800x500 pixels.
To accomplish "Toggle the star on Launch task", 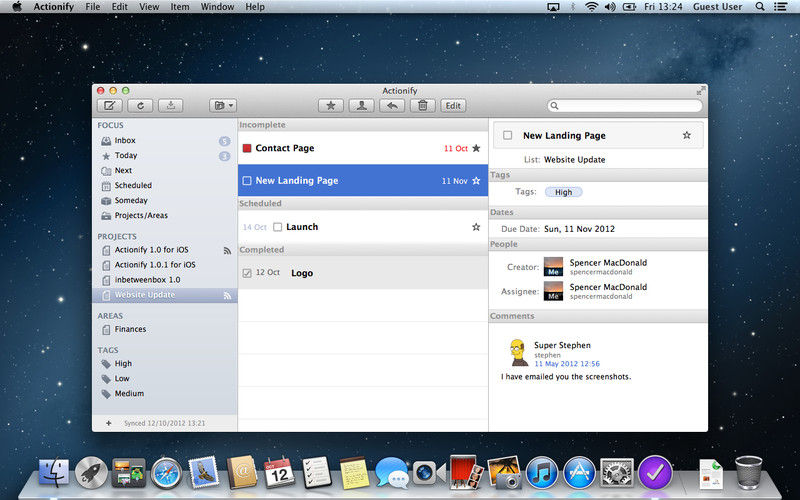I will pyautogui.click(x=476, y=227).
